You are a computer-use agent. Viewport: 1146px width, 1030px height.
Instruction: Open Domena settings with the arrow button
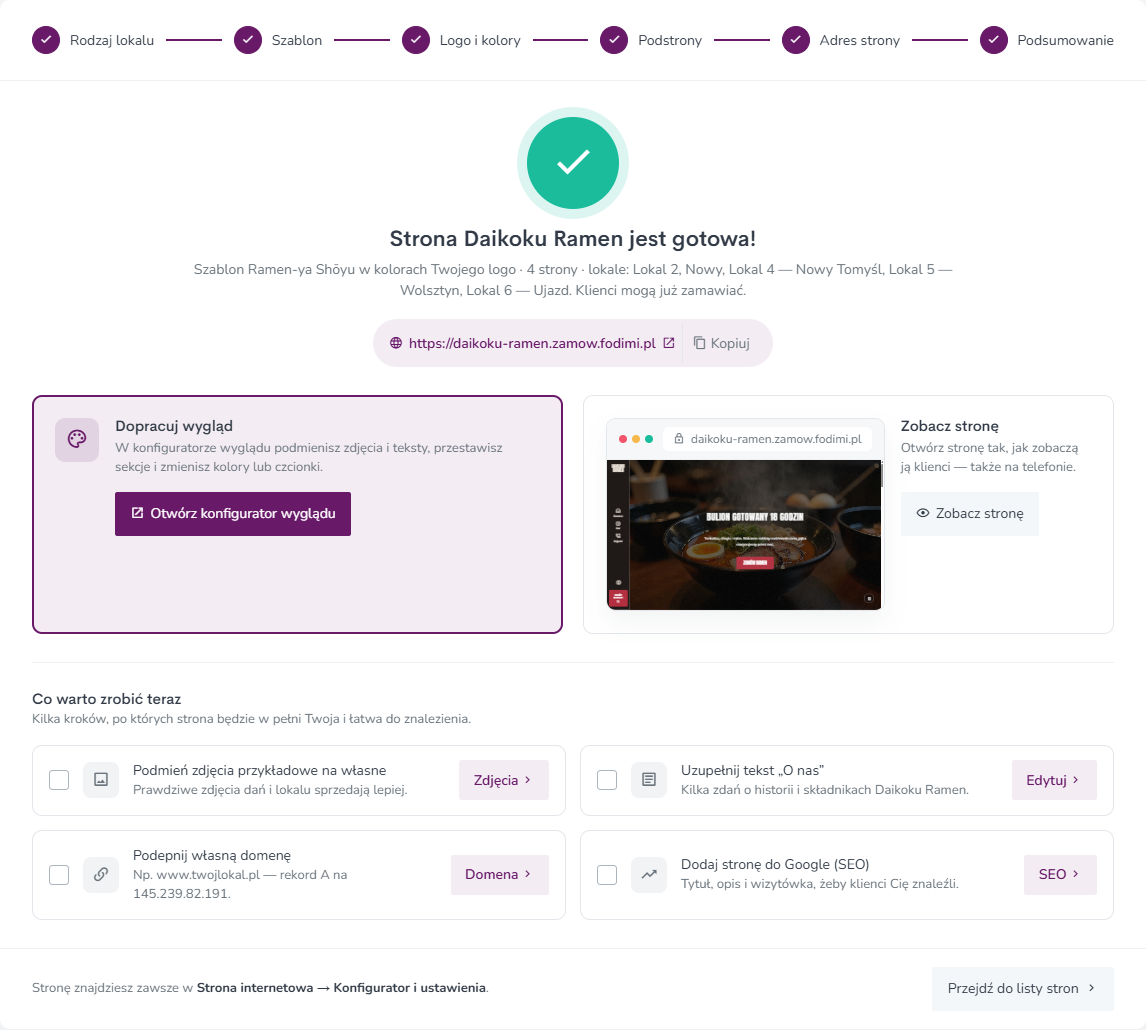tap(500, 874)
